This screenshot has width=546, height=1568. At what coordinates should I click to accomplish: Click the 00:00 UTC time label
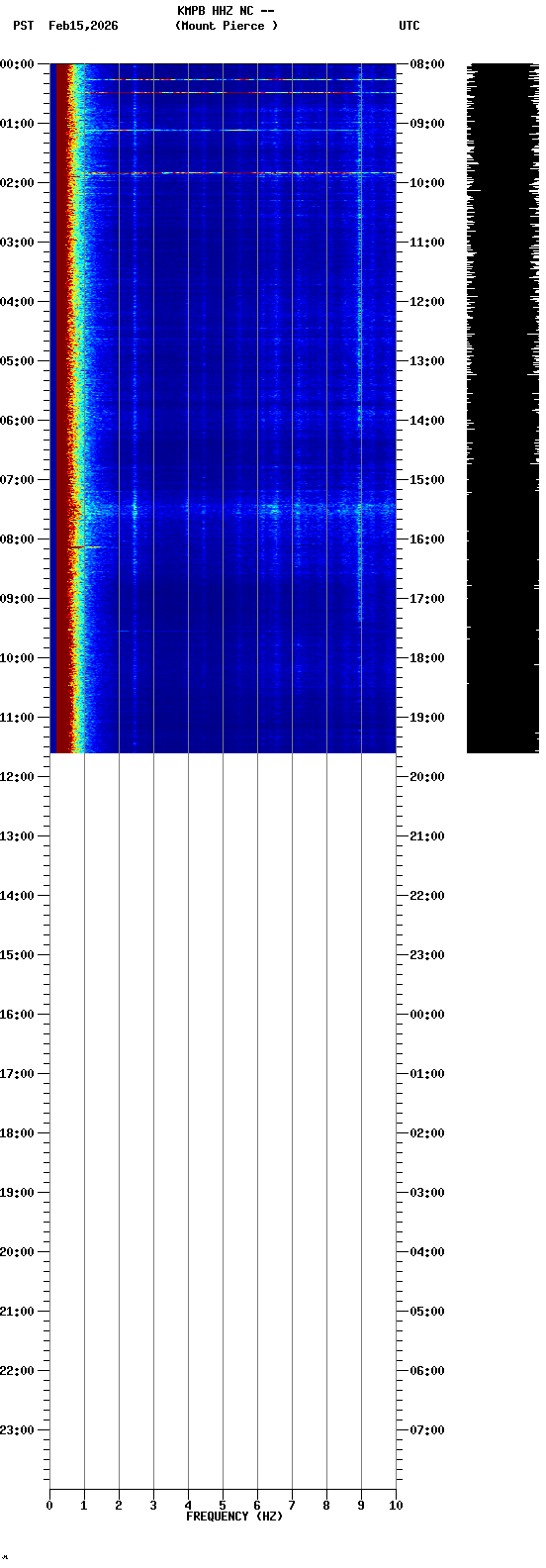pos(427,1015)
